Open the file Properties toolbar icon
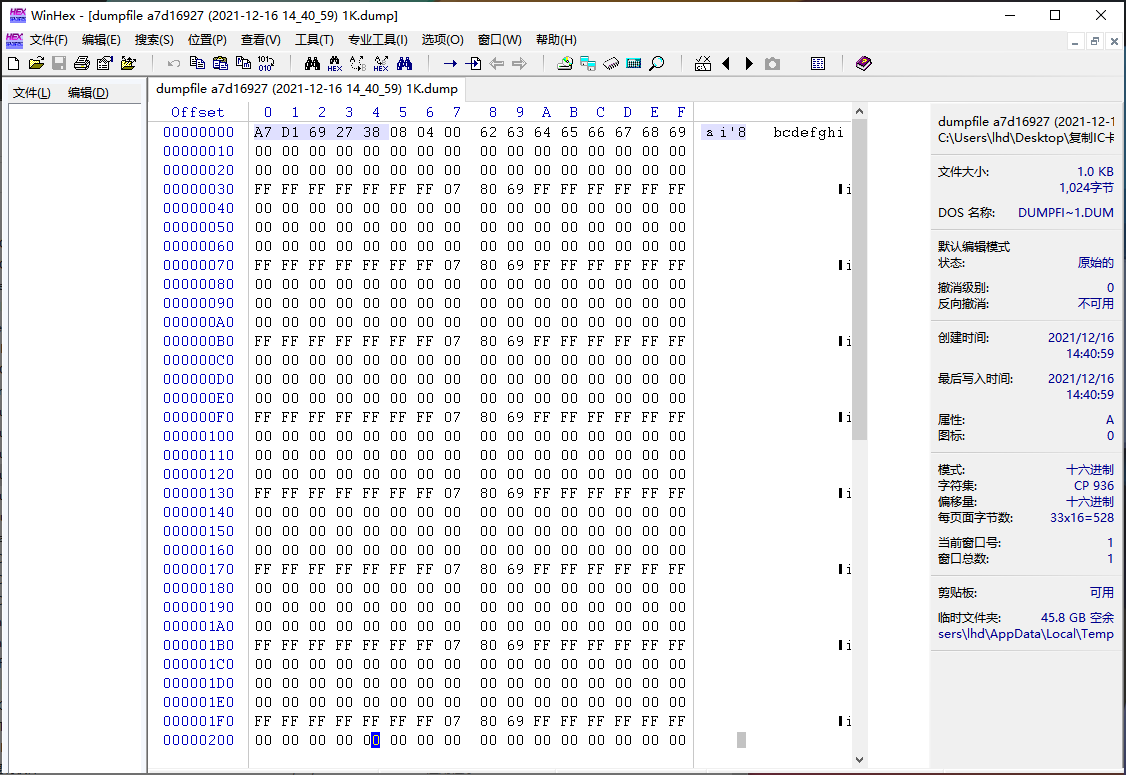 tap(105, 63)
